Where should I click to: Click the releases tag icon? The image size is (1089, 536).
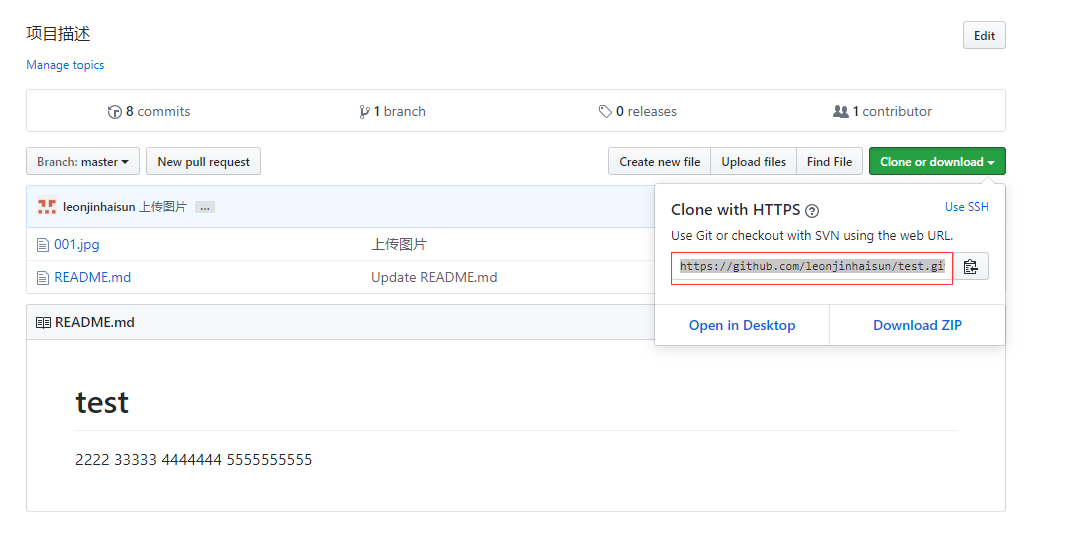point(605,112)
